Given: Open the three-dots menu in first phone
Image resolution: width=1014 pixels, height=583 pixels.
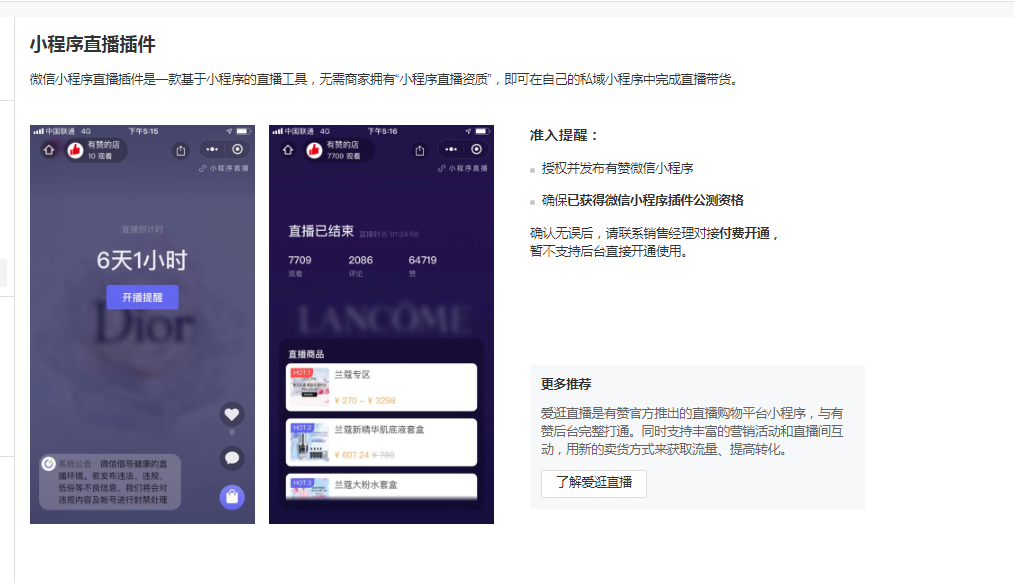Looking at the screenshot, I should pyautogui.click(x=212, y=149).
